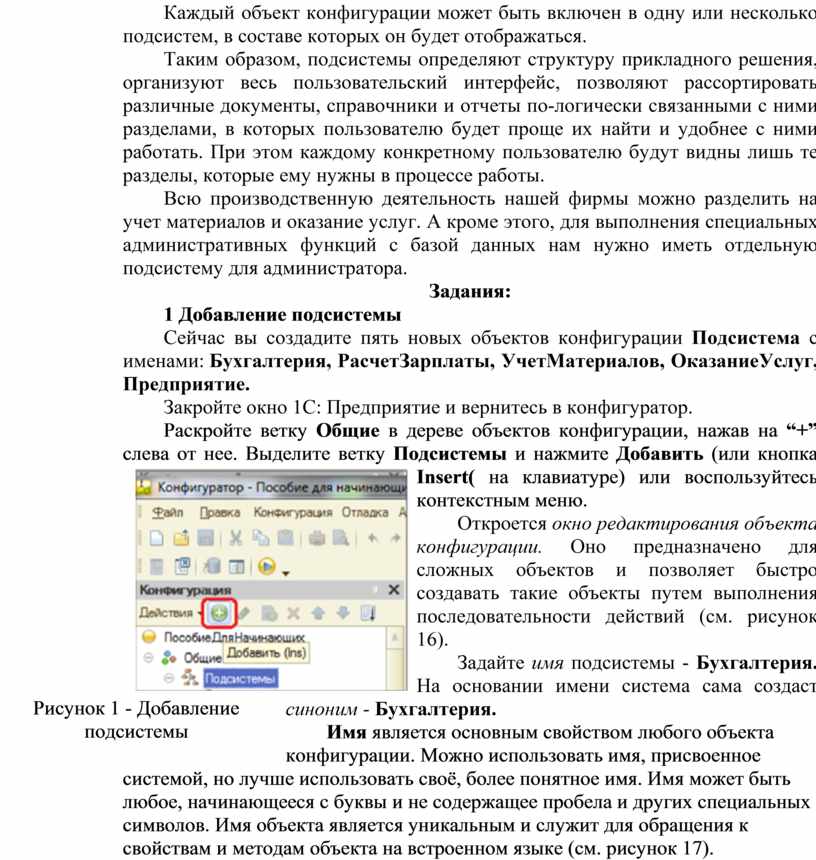This screenshot has width=816, height=860.
Task: Click the table window icon beside the cylinder
Action: pyautogui.click(x=236, y=565)
